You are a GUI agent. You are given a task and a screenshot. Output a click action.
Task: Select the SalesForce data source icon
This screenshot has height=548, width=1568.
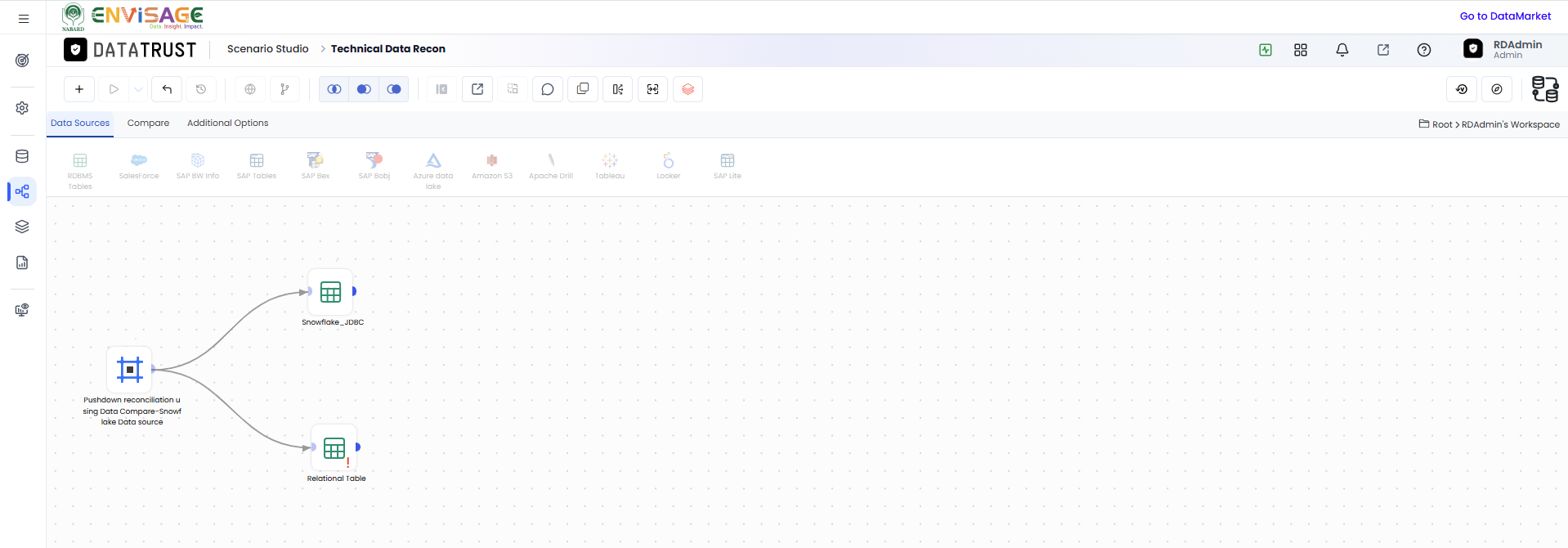pyautogui.click(x=139, y=166)
